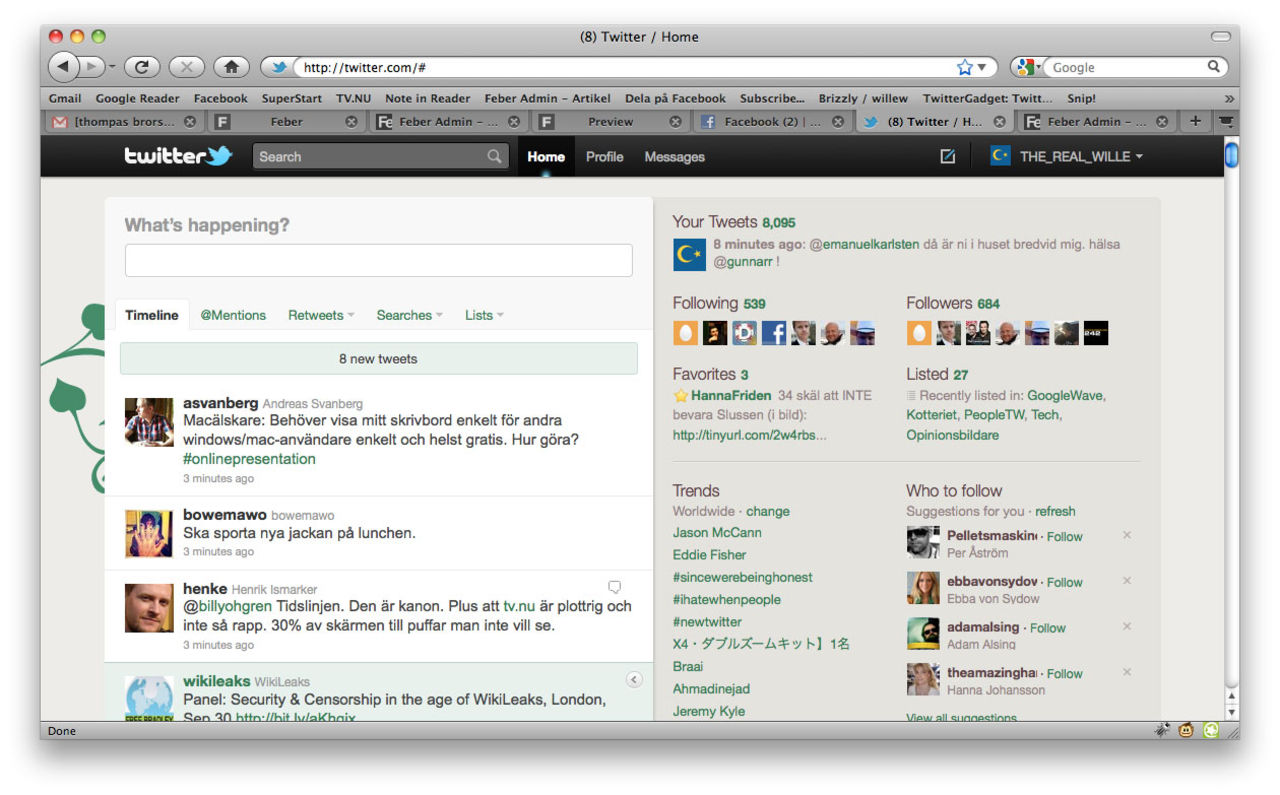Click inside the What's happening text box
This screenshot has width=1280, height=795.
pos(378,260)
